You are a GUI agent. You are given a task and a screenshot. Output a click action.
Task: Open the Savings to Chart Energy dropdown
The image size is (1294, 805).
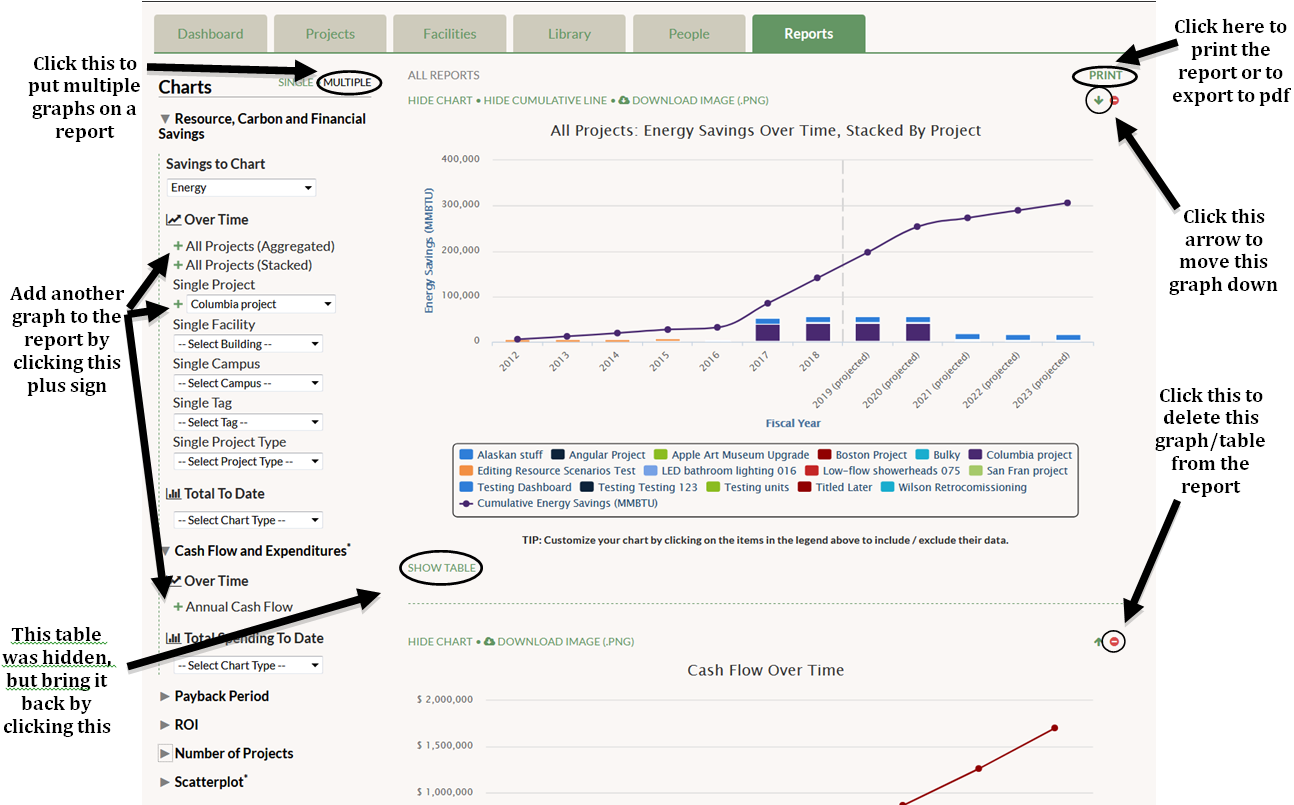[x=241, y=188]
